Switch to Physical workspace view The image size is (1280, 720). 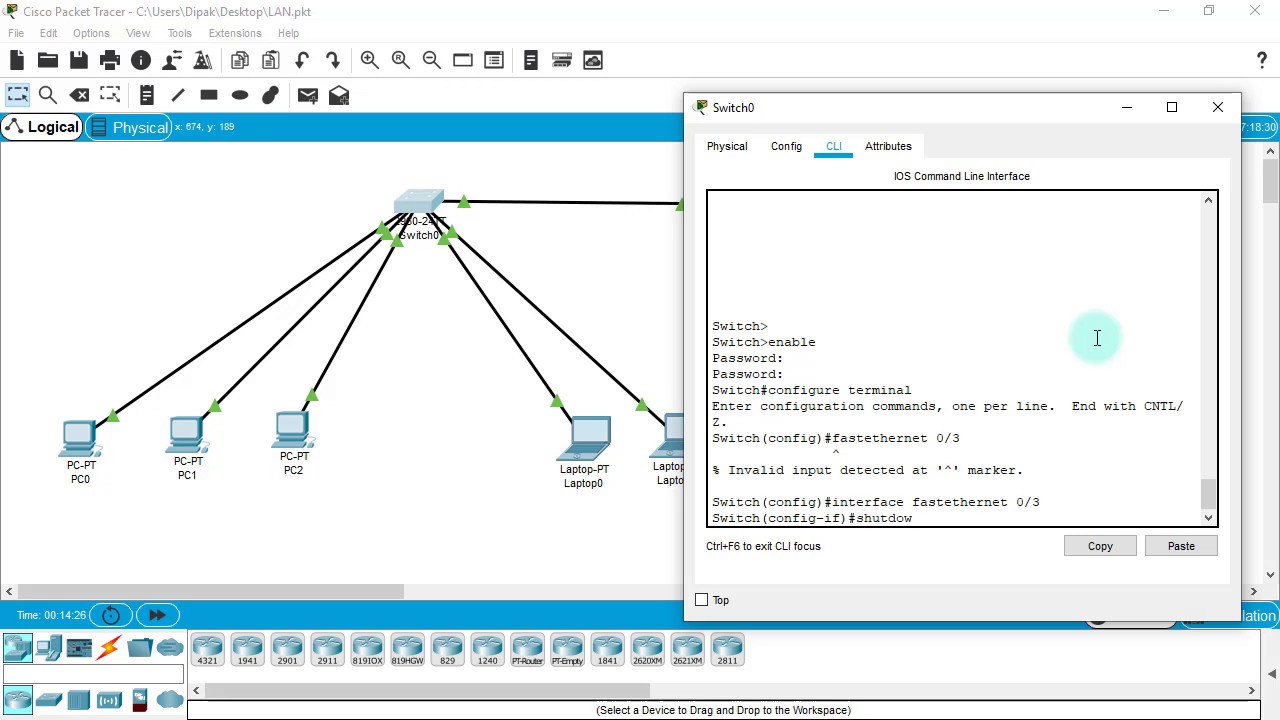(128, 127)
